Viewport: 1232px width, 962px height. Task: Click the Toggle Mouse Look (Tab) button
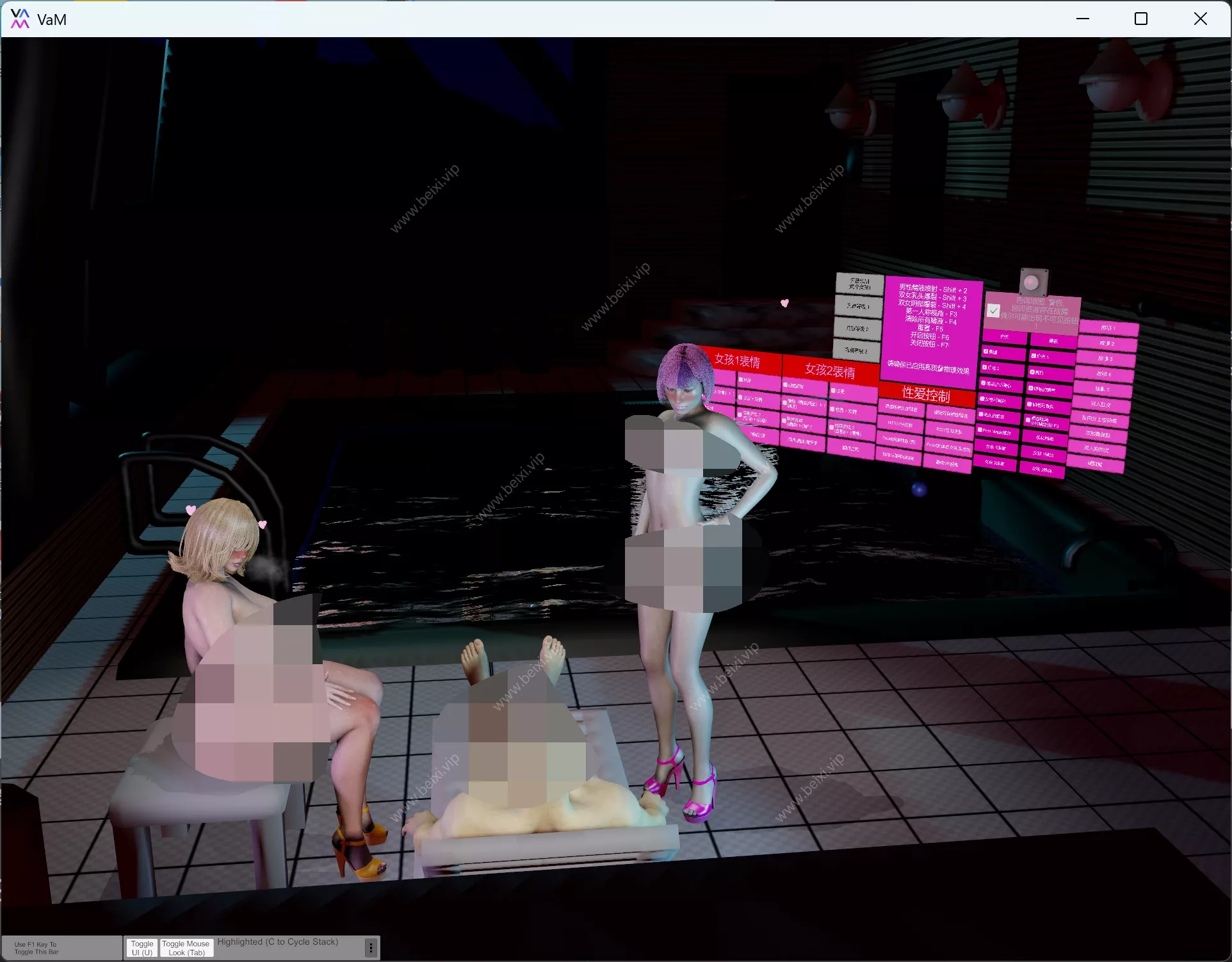186,948
